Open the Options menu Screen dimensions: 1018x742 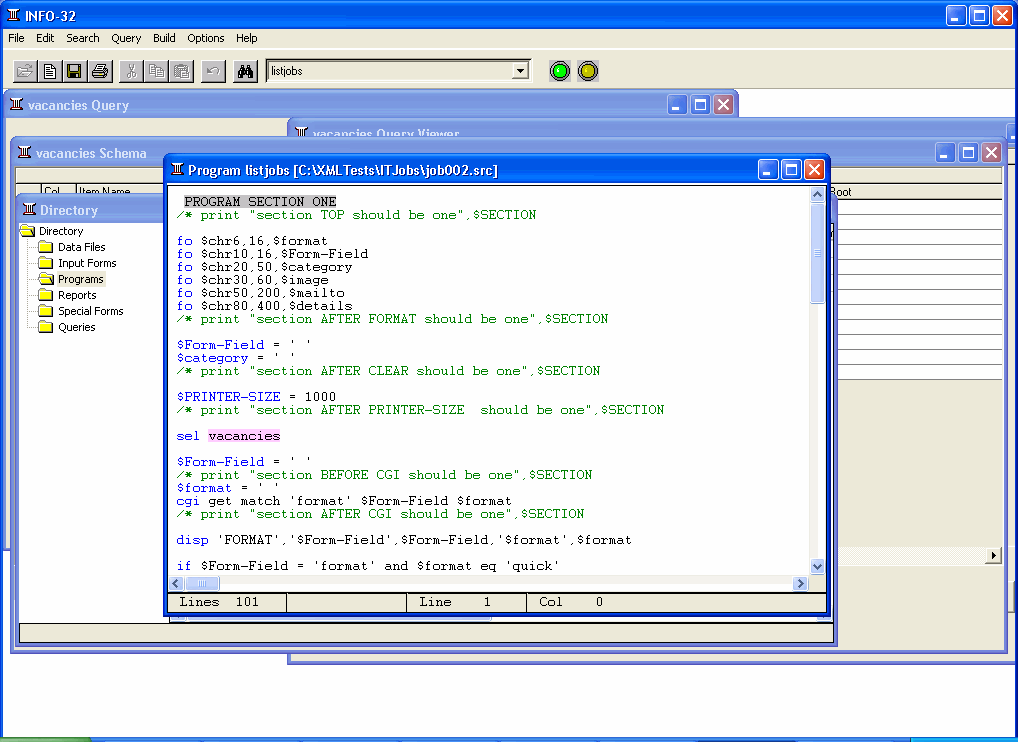(x=206, y=38)
